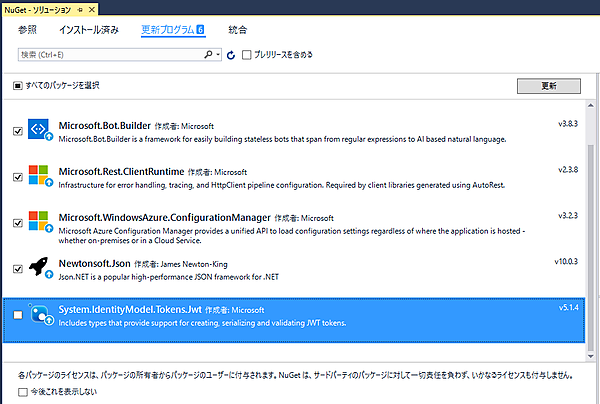Click the 'Infrastructure for error handling' description

282,185
